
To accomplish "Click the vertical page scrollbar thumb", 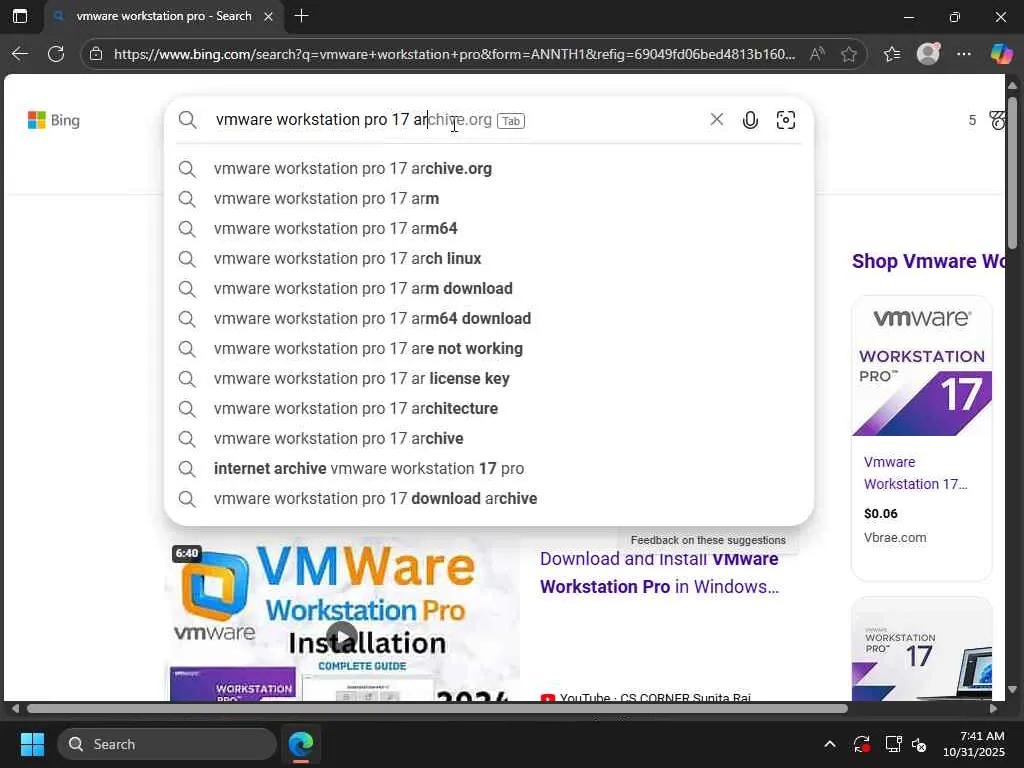I will (x=1012, y=173).
